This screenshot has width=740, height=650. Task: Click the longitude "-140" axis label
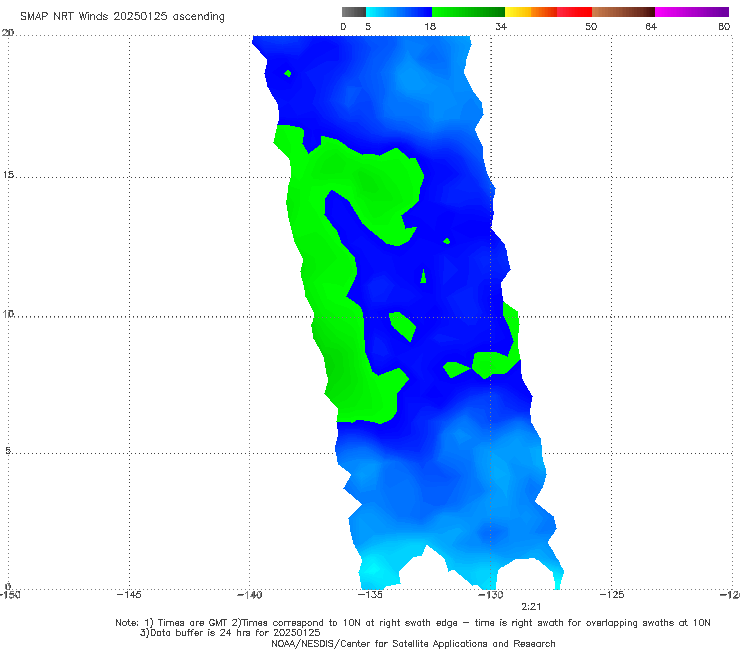pos(249,595)
